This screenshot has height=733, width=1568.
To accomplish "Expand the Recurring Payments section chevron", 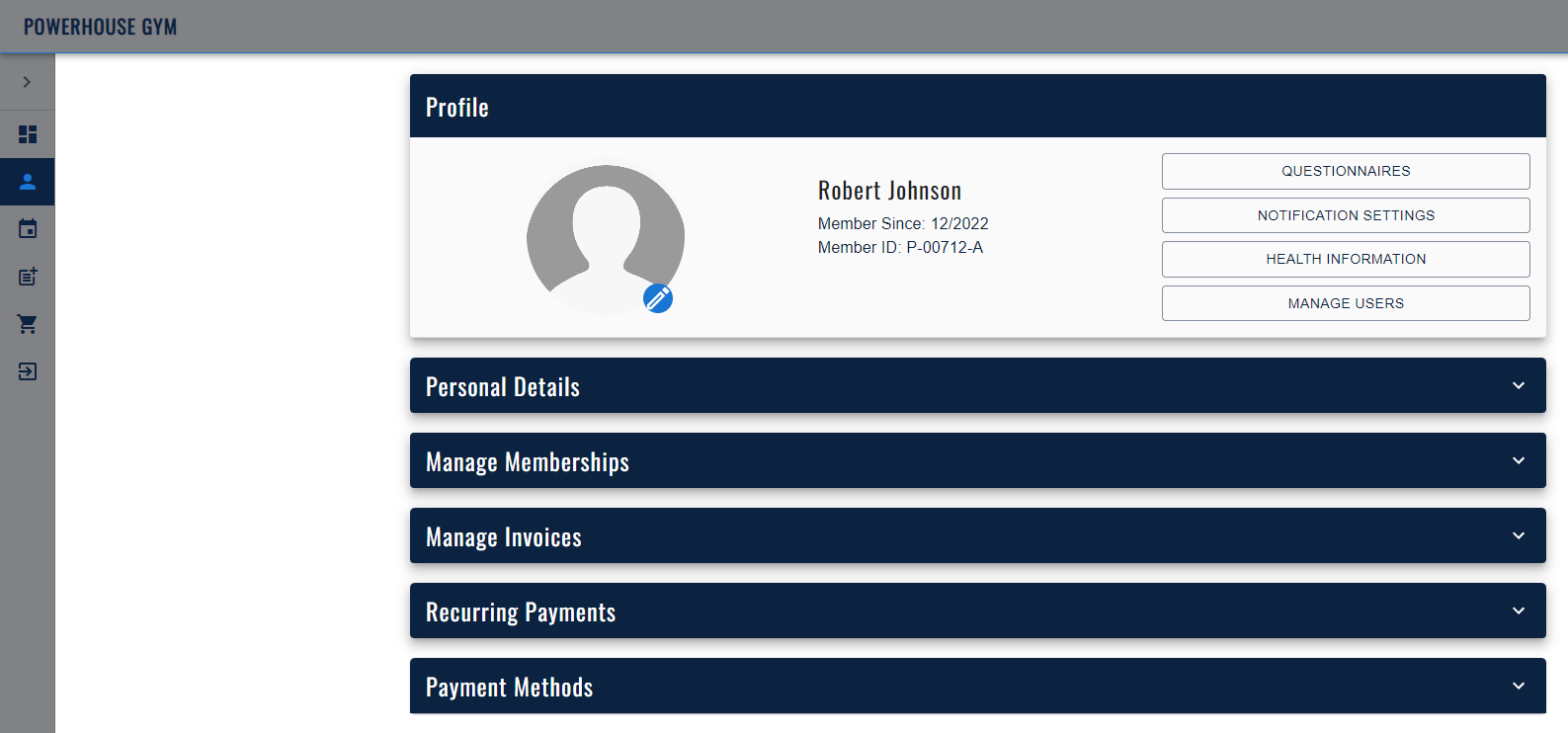I will 1519,611.
